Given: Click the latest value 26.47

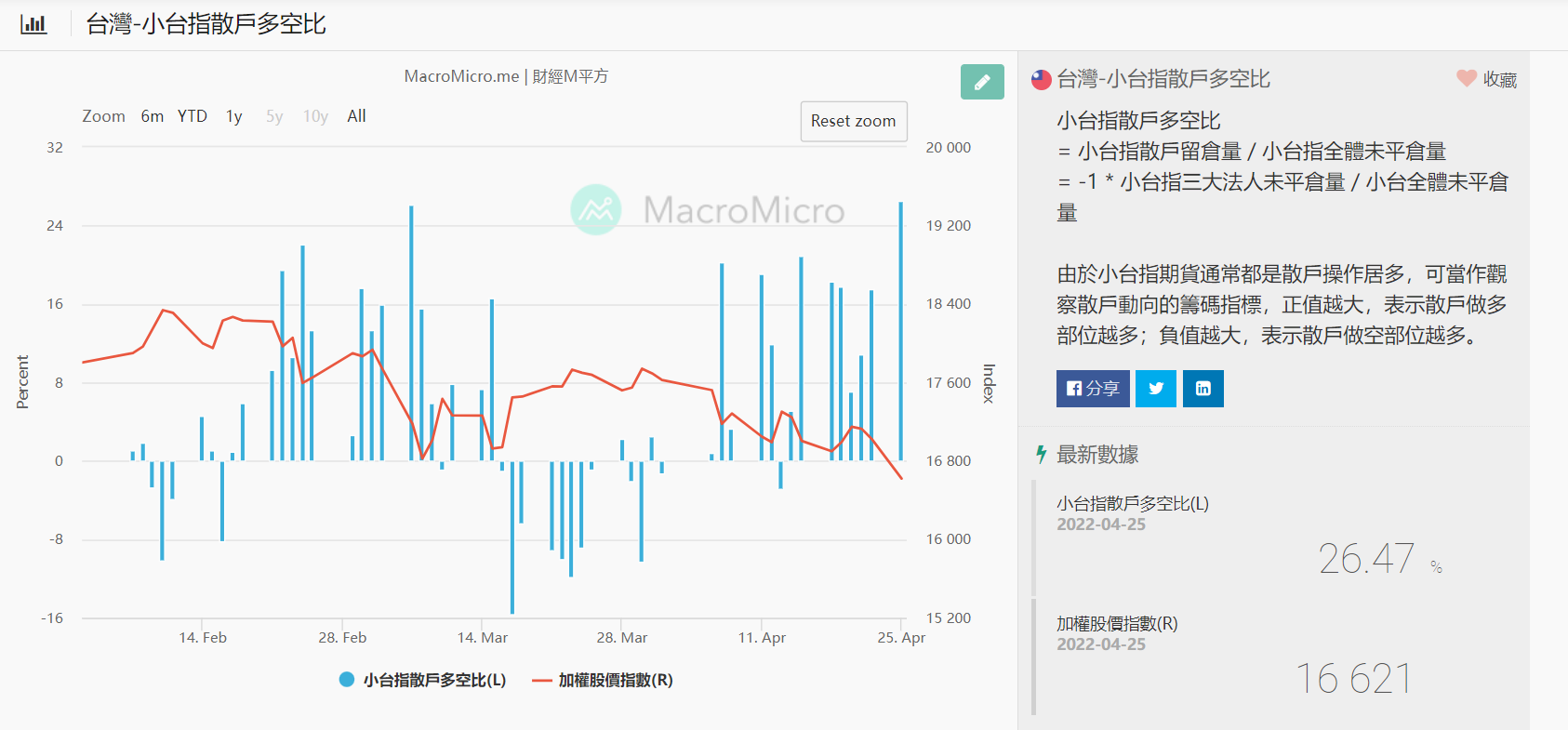Looking at the screenshot, I should pyautogui.click(x=1366, y=559).
